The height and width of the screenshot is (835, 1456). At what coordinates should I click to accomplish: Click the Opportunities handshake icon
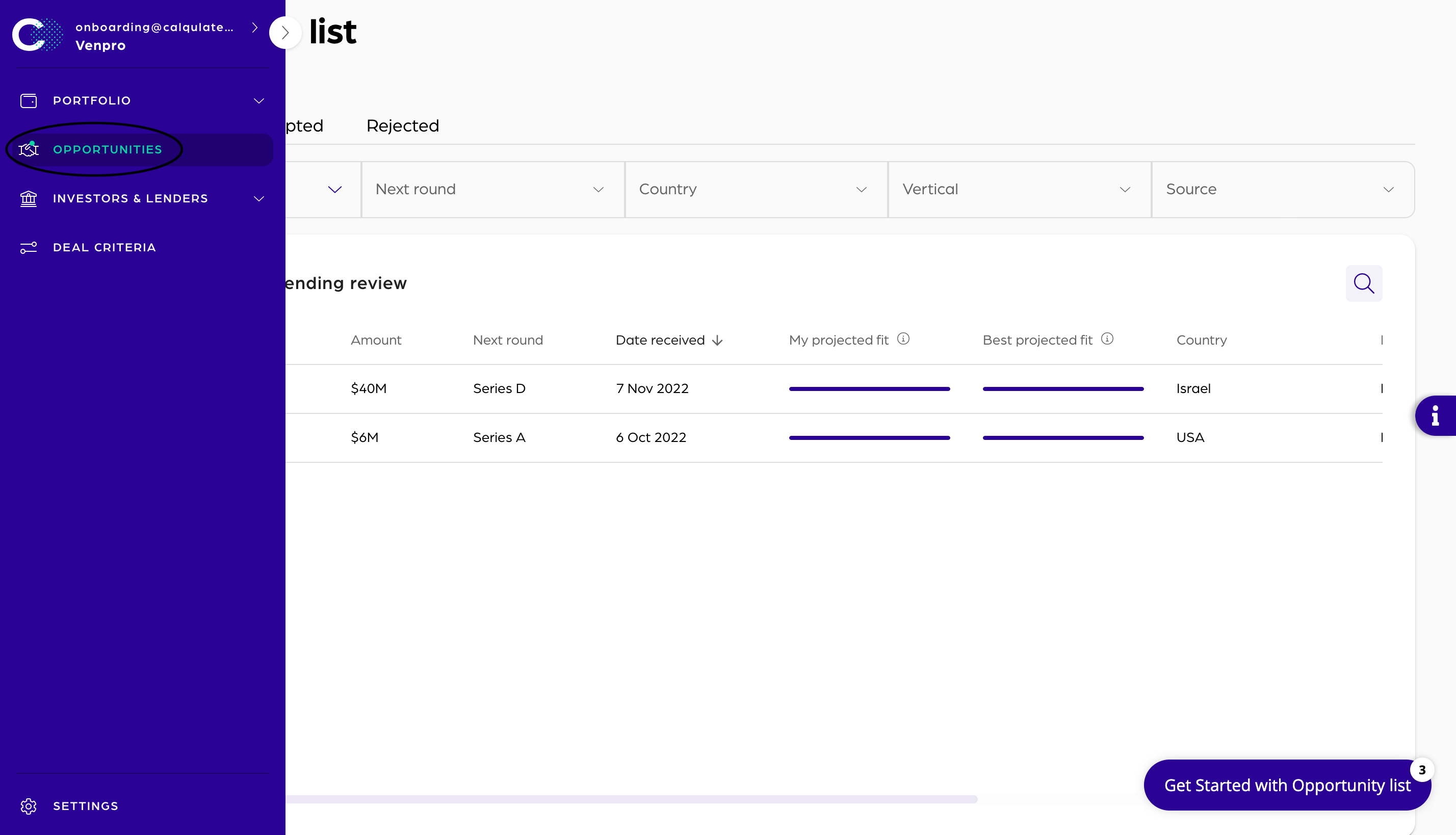point(28,150)
